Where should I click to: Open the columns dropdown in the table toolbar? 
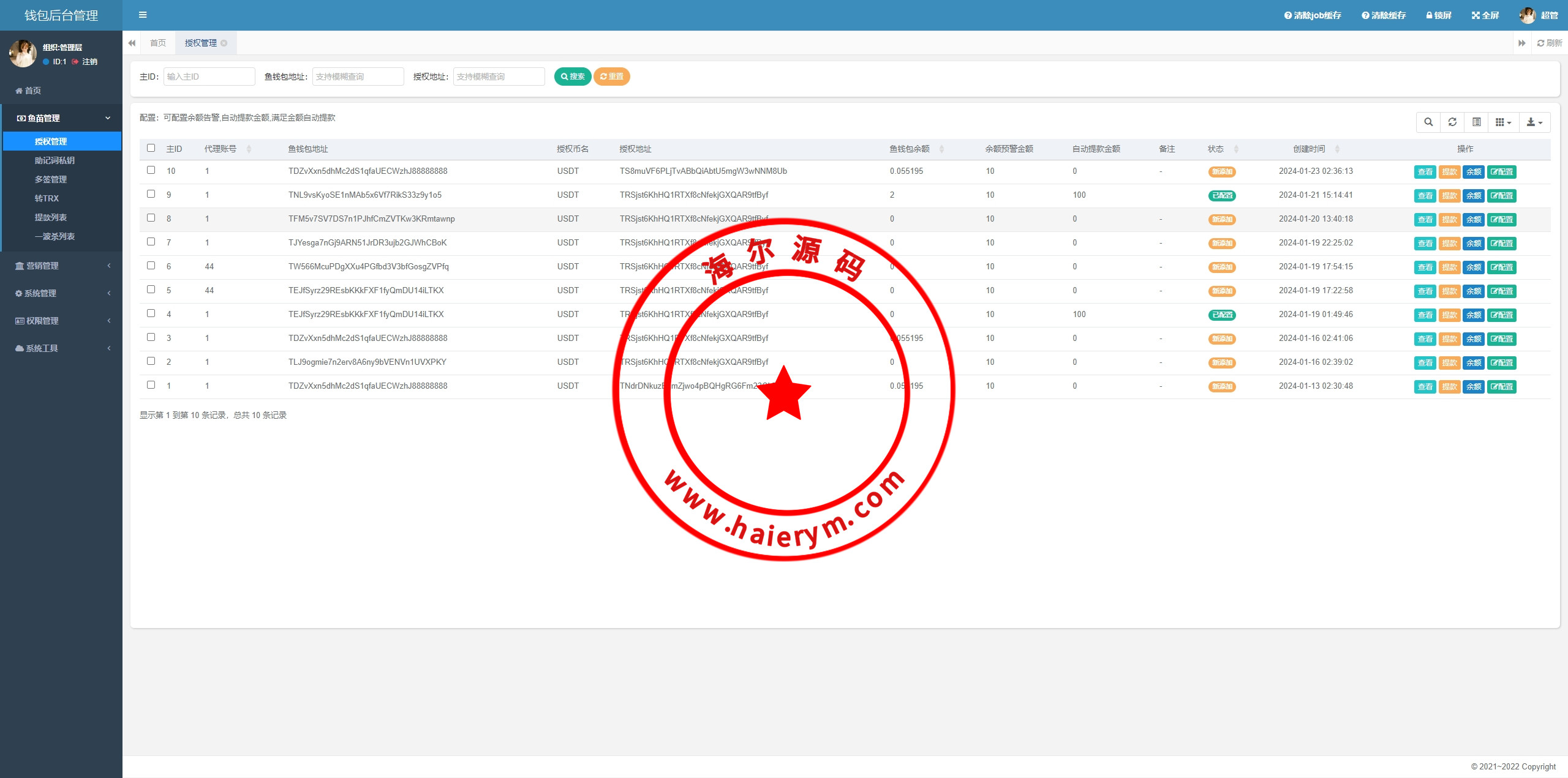pyautogui.click(x=1503, y=122)
